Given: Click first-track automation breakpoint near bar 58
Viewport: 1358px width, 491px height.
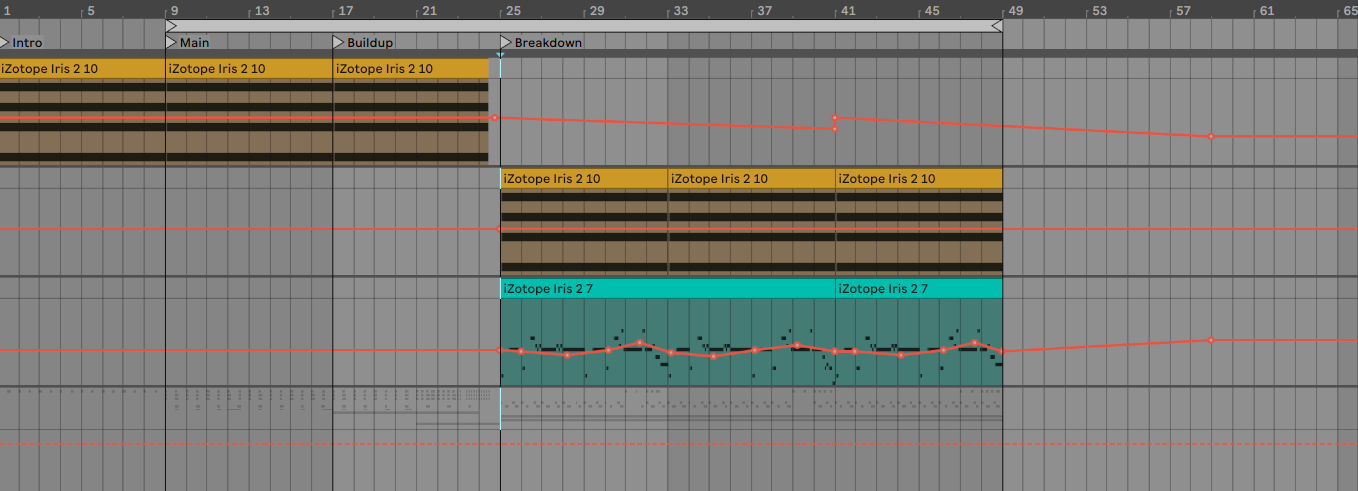Looking at the screenshot, I should click(x=1210, y=136).
